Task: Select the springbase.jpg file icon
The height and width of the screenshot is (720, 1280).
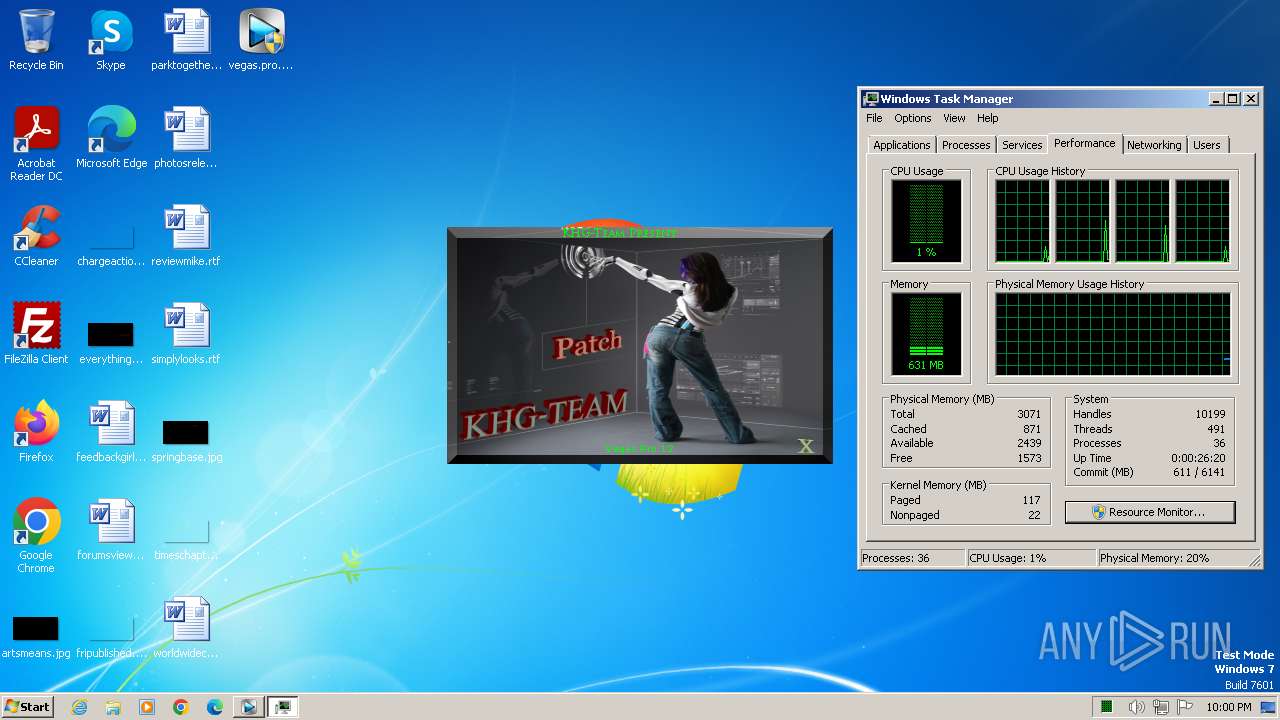Action: click(186, 440)
